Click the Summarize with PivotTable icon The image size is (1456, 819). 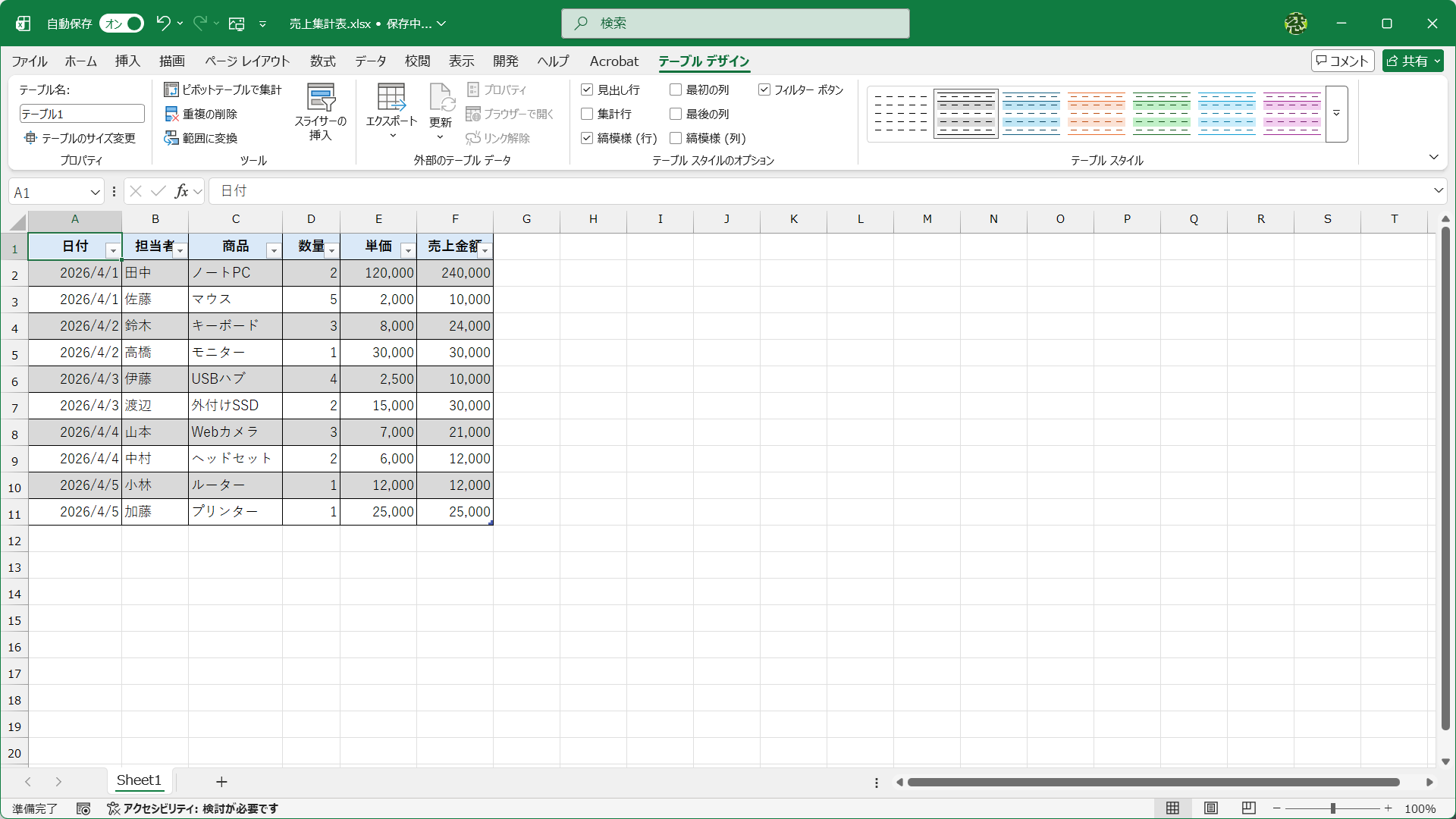click(171, 89)
